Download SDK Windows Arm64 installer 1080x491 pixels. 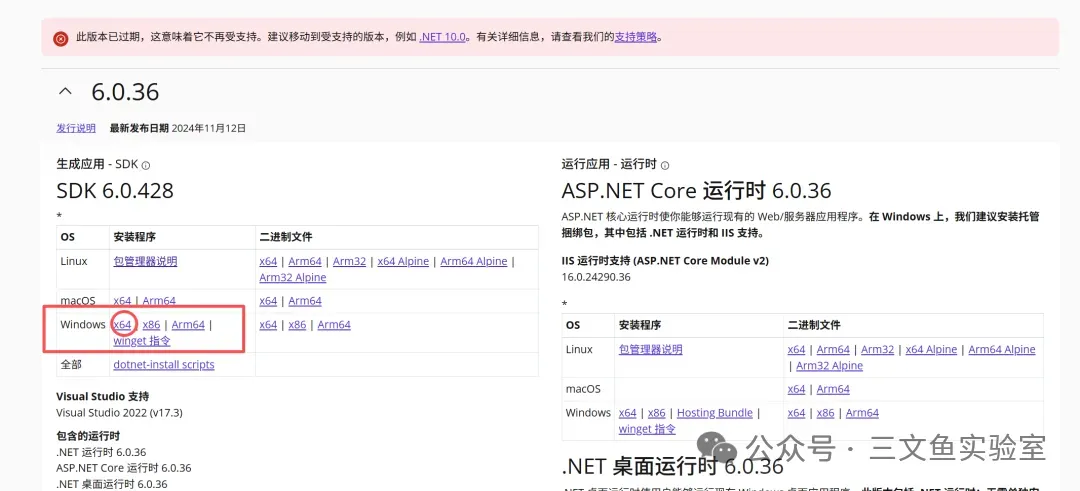point(188,324)
